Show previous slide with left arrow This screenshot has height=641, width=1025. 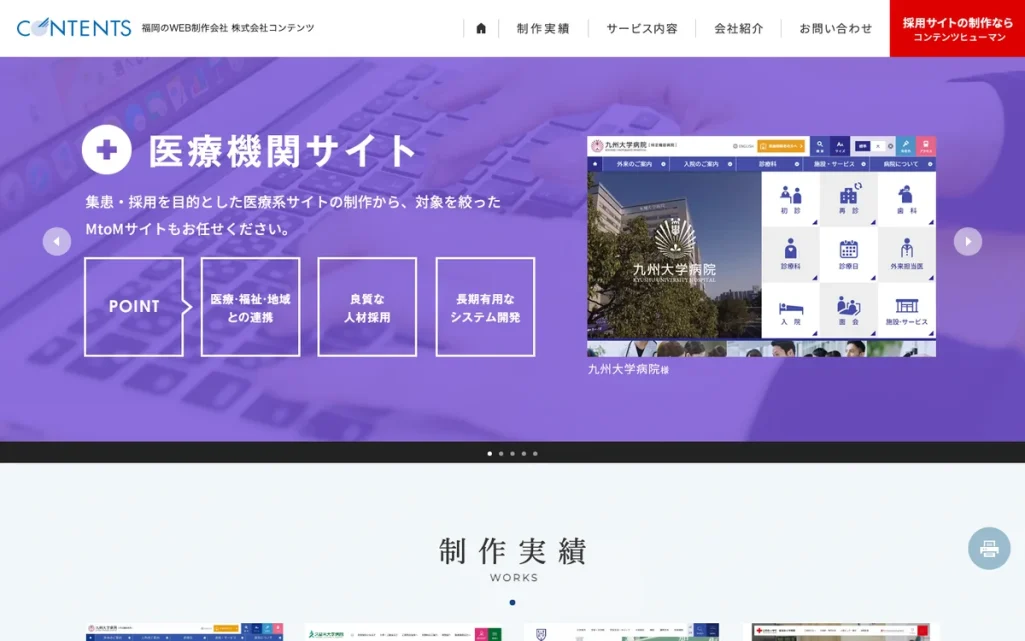tap(57, 241)
